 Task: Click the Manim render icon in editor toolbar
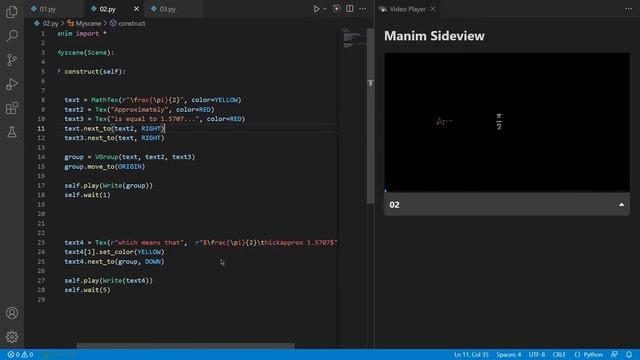[x=336, y=9]
